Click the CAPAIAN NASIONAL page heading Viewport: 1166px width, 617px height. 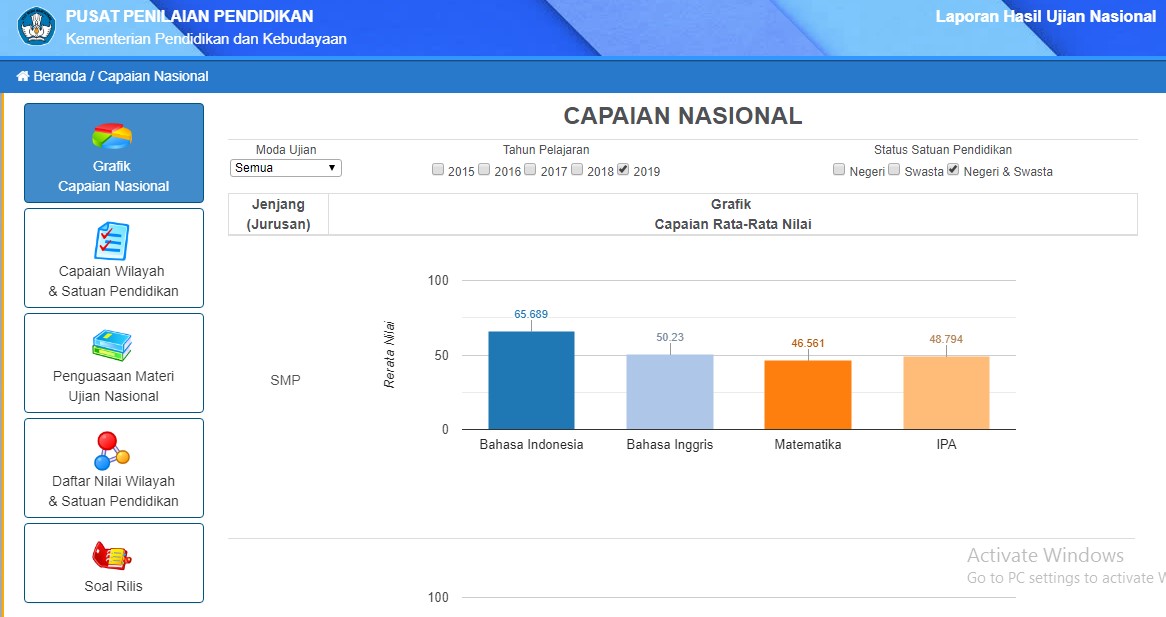[x=683, y=116]
